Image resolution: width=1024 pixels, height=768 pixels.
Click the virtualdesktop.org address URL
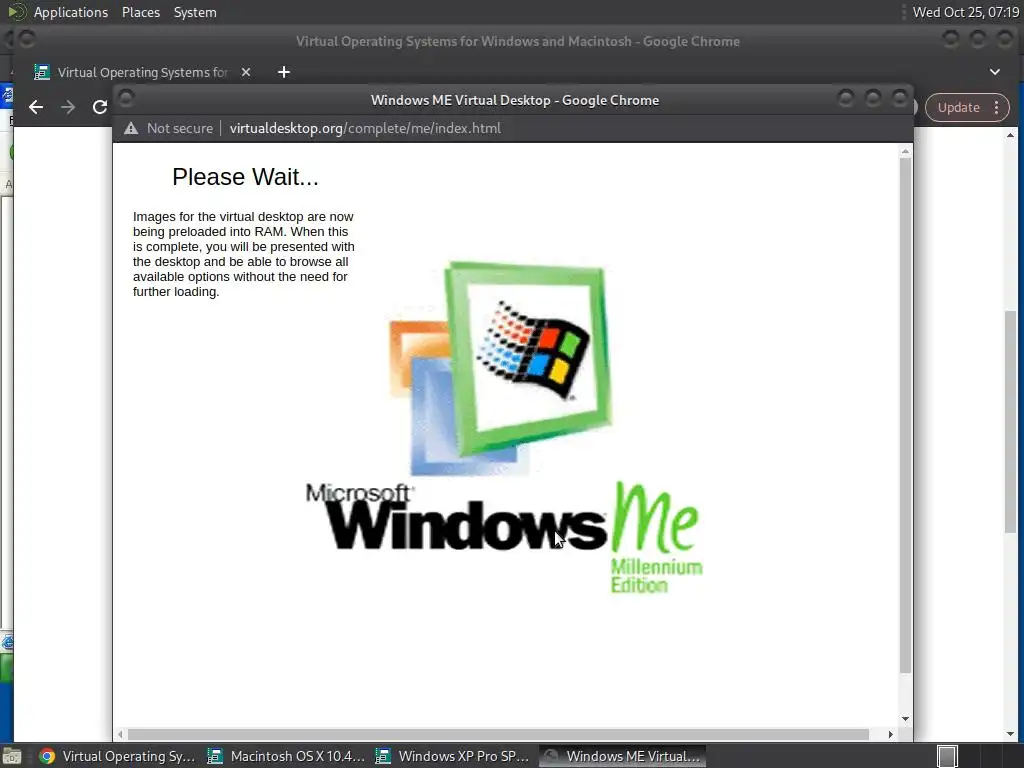(x=365, y=128)
